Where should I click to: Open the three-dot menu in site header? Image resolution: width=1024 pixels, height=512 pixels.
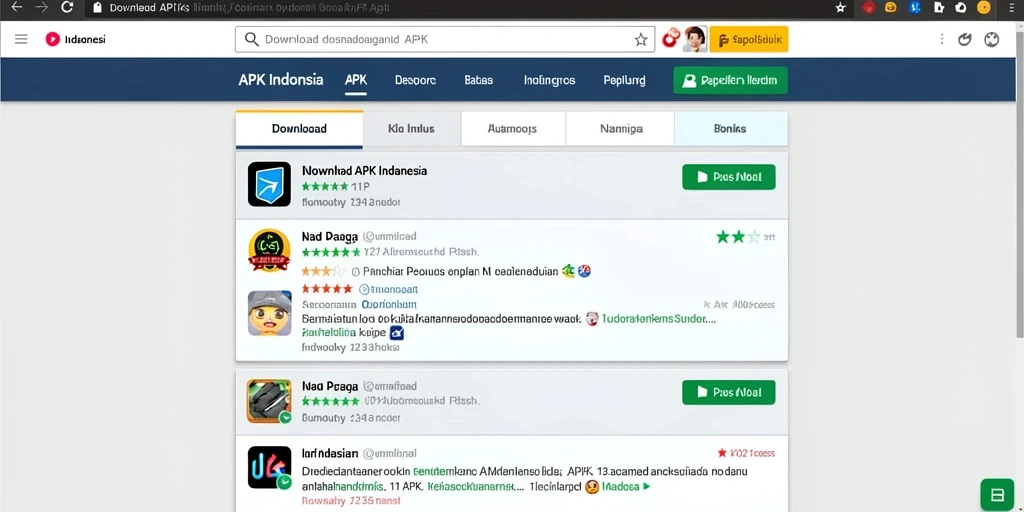(942, 39)
